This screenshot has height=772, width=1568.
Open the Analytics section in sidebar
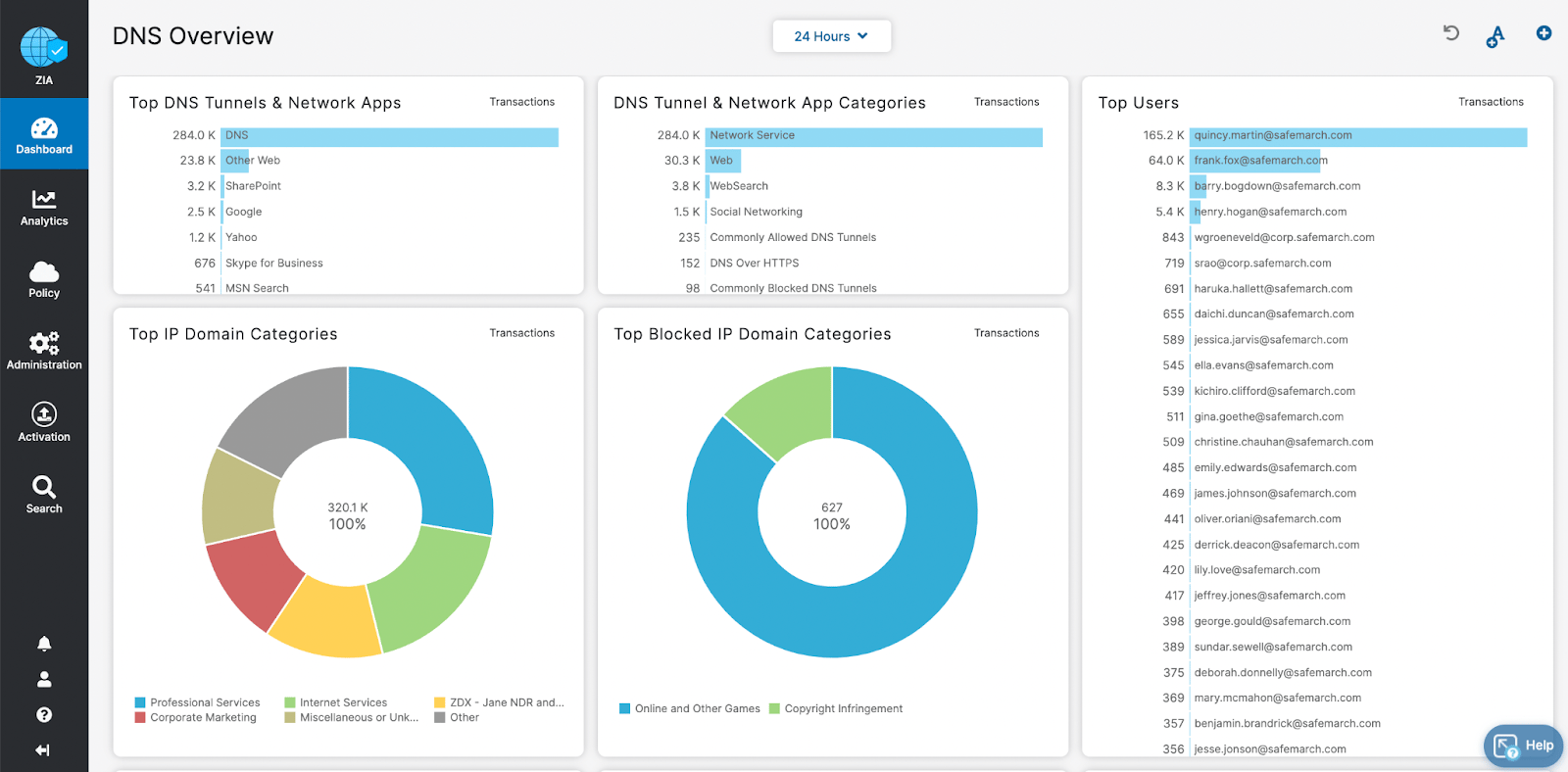44,208
